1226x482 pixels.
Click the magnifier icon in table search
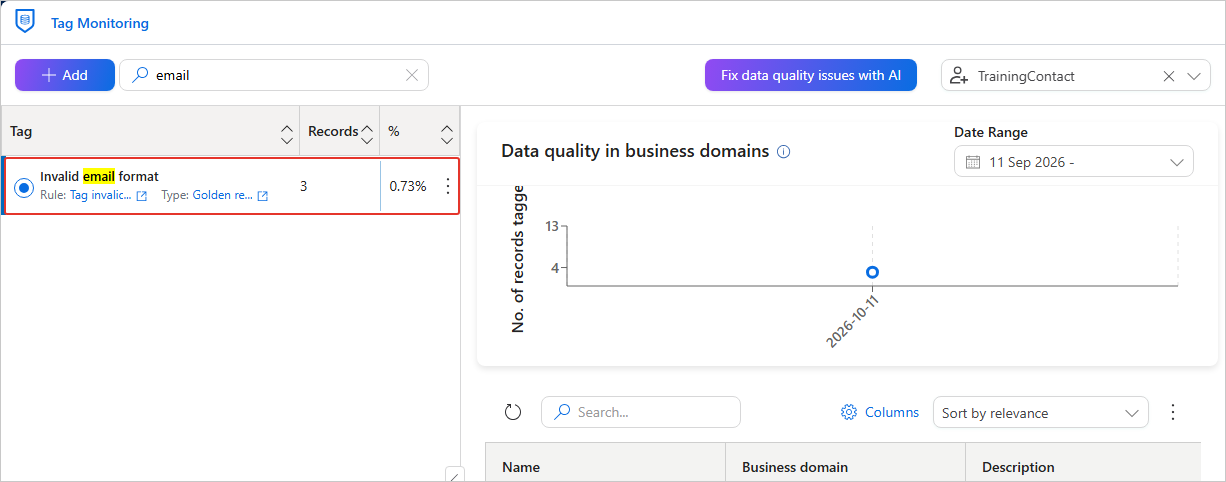point(563,412)
